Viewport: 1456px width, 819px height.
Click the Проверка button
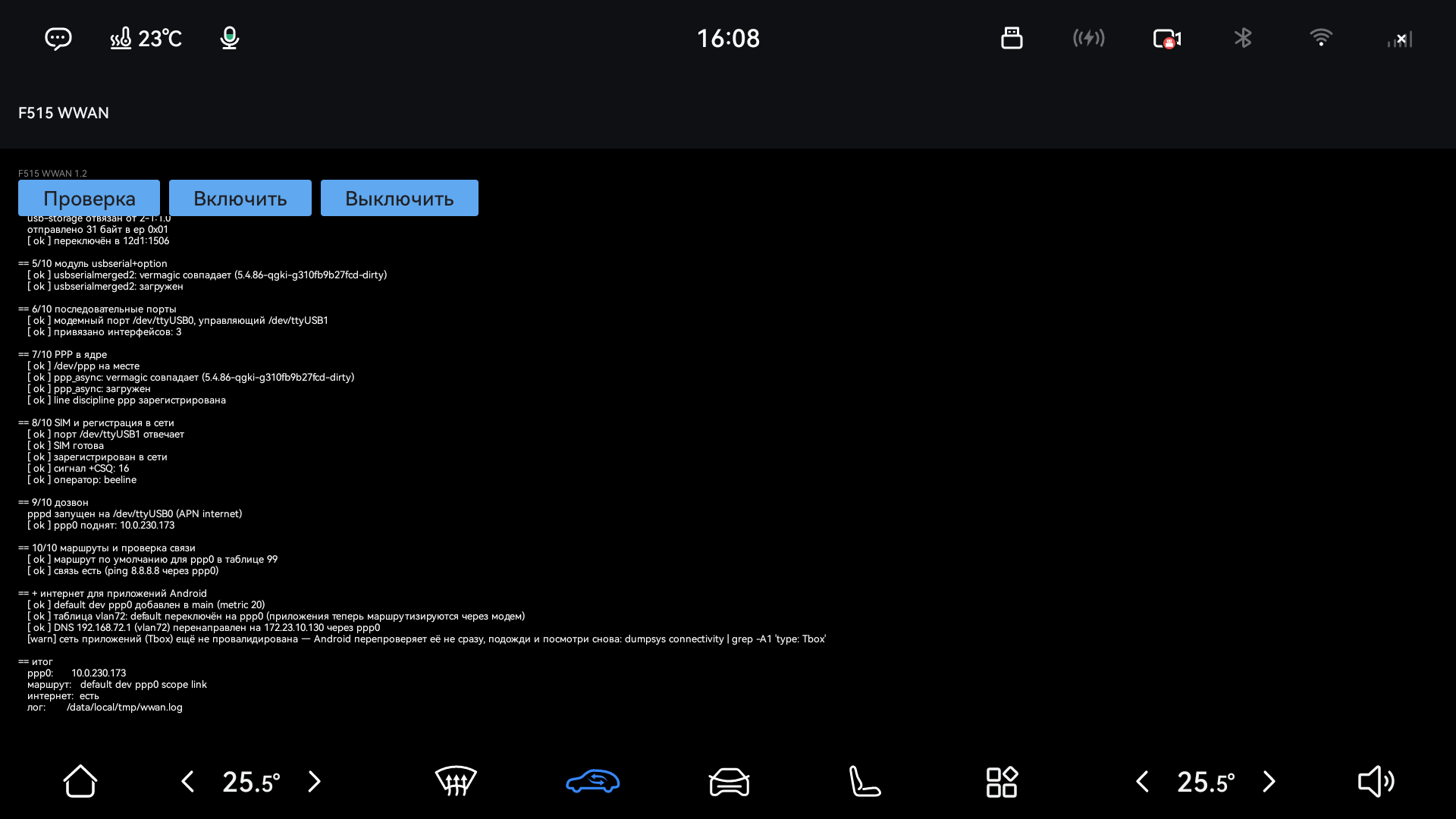coord(89,198)
